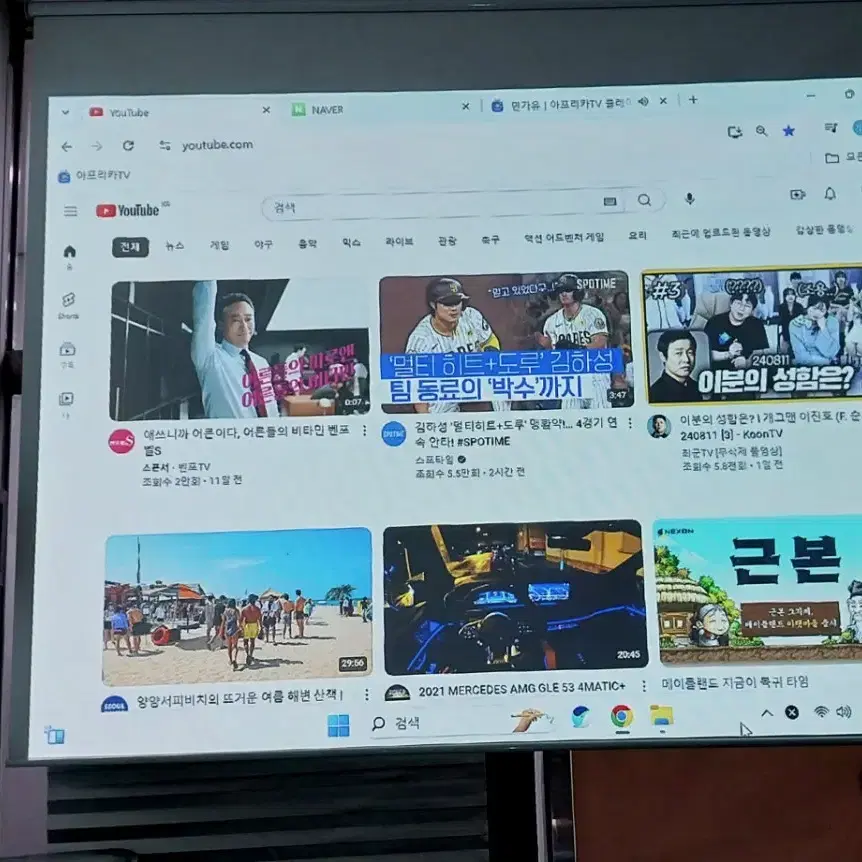Open options menu for 양양서피비치 video
The width and height of the screenshot is (862, 862).
(367, 695)
